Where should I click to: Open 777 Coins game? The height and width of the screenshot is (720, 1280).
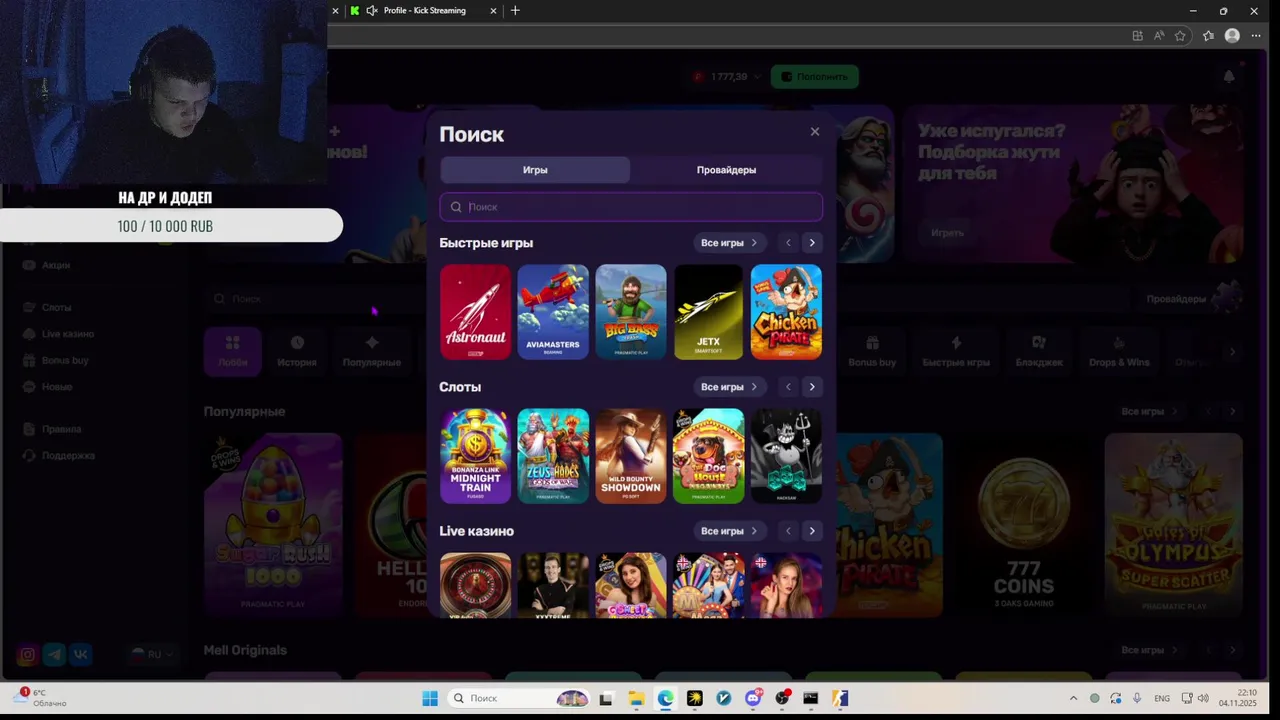tap(1023, 525)
